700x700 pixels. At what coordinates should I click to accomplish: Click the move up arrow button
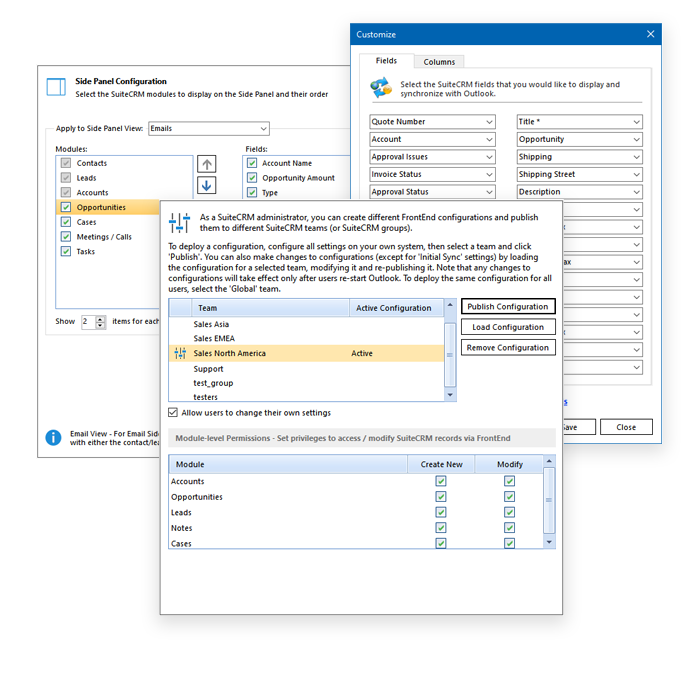206,163
